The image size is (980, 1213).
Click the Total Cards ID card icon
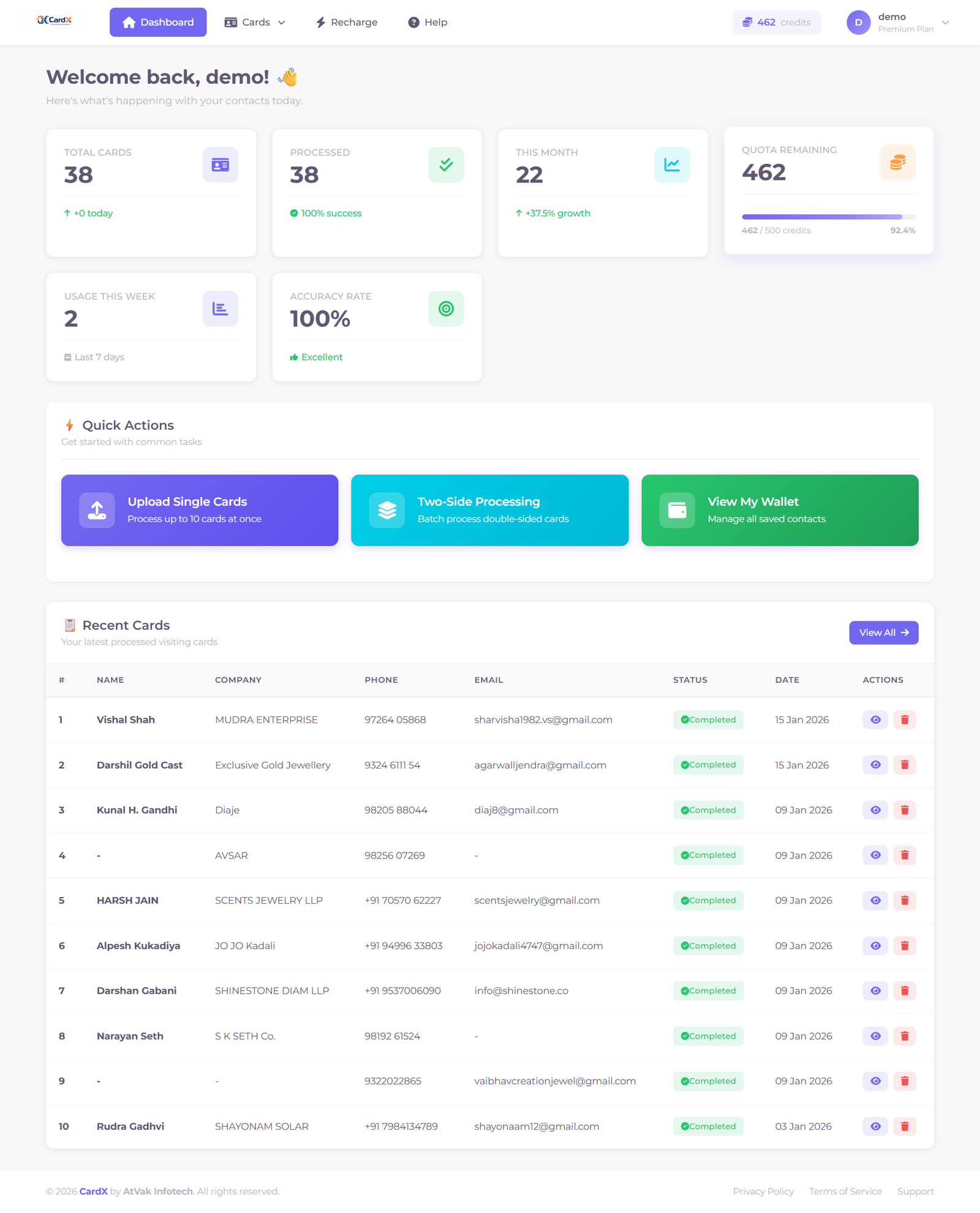[220, 165]
